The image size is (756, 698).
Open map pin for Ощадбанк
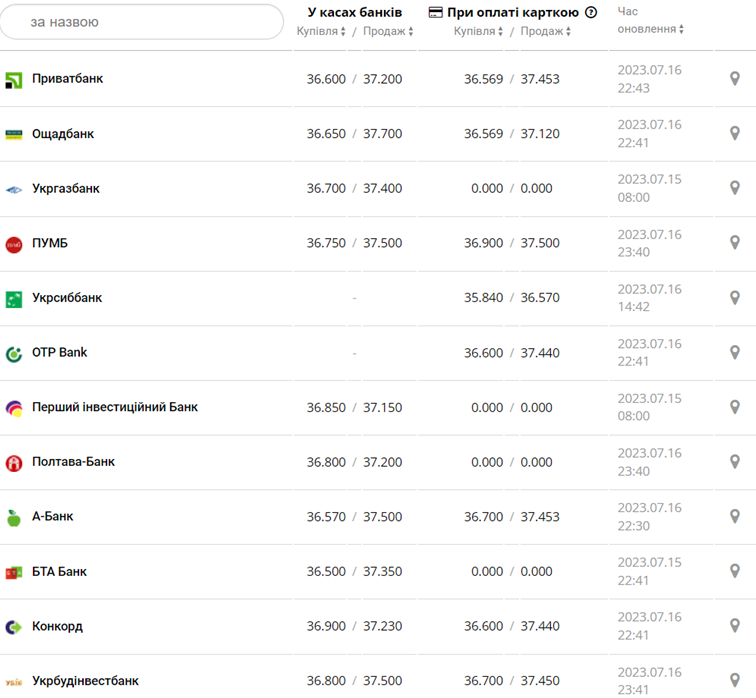[x=735, y=133]
